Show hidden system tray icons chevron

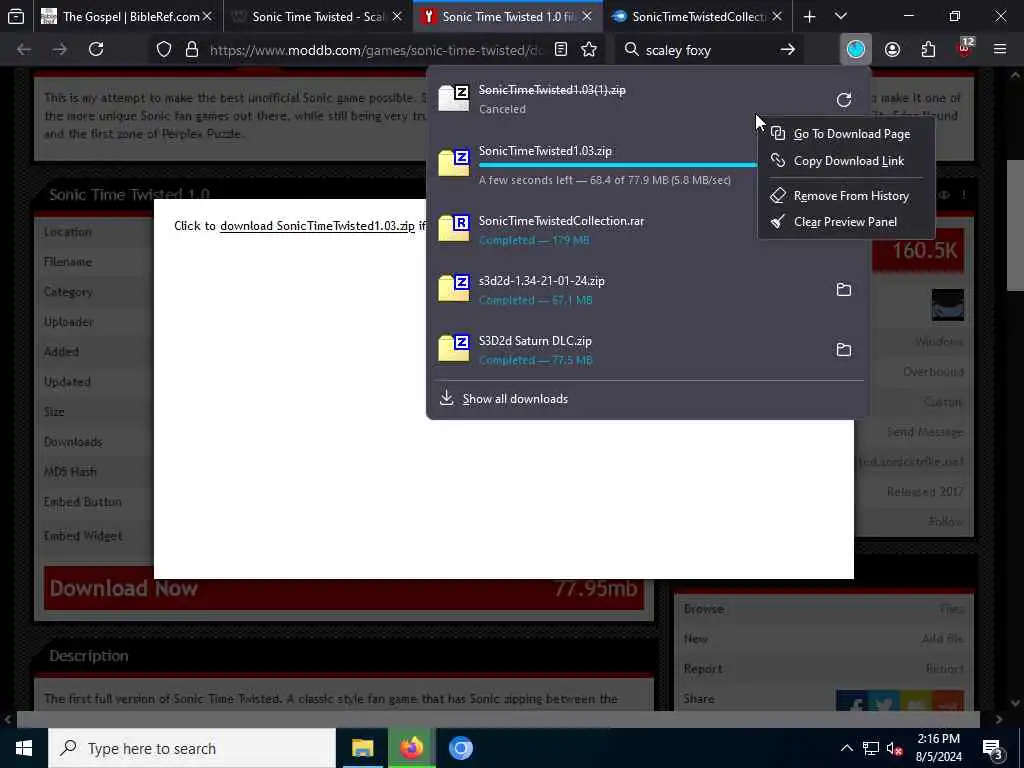tap(846, 748)
